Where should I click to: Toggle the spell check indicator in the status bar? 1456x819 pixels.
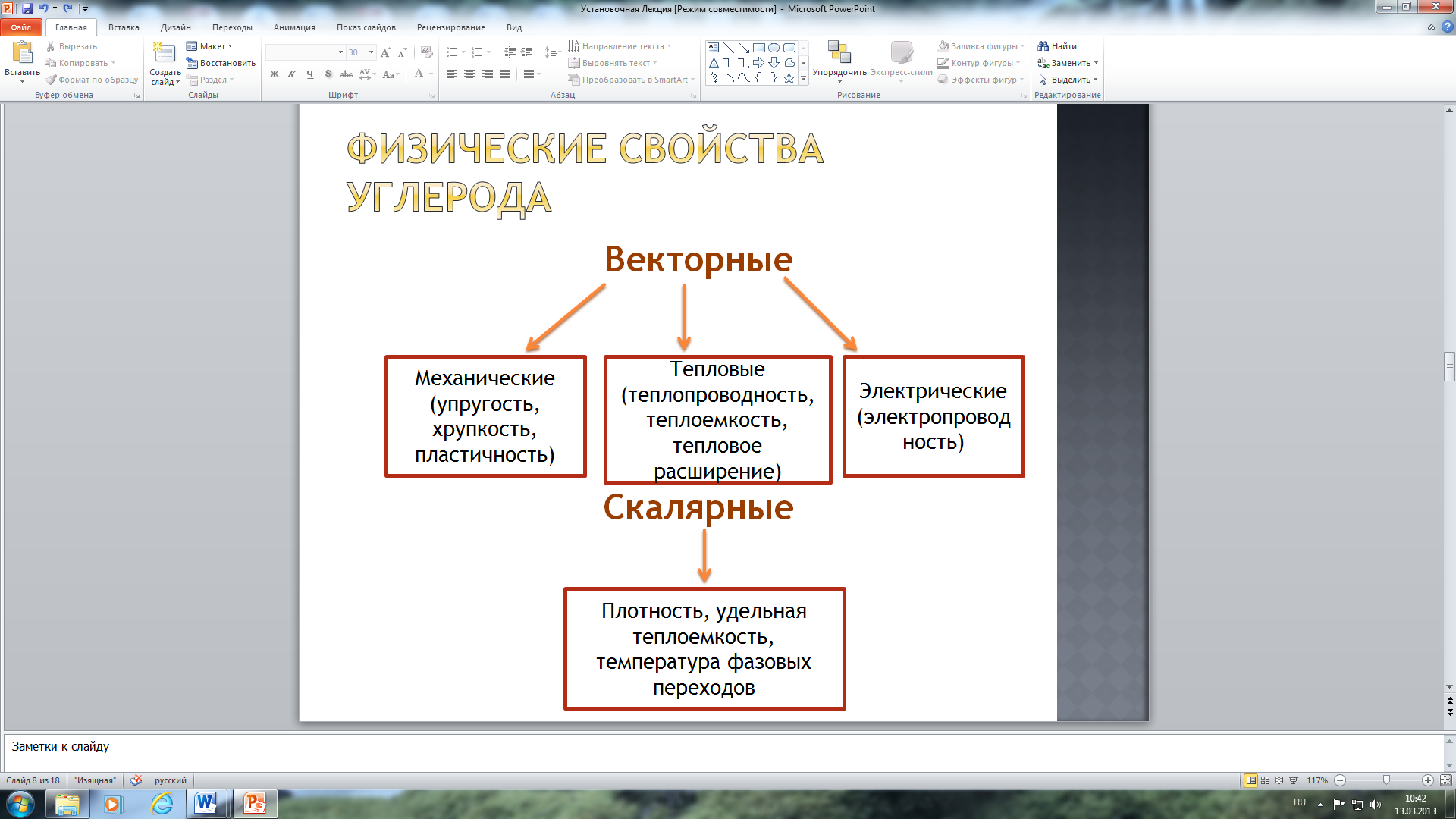(136, 780)
